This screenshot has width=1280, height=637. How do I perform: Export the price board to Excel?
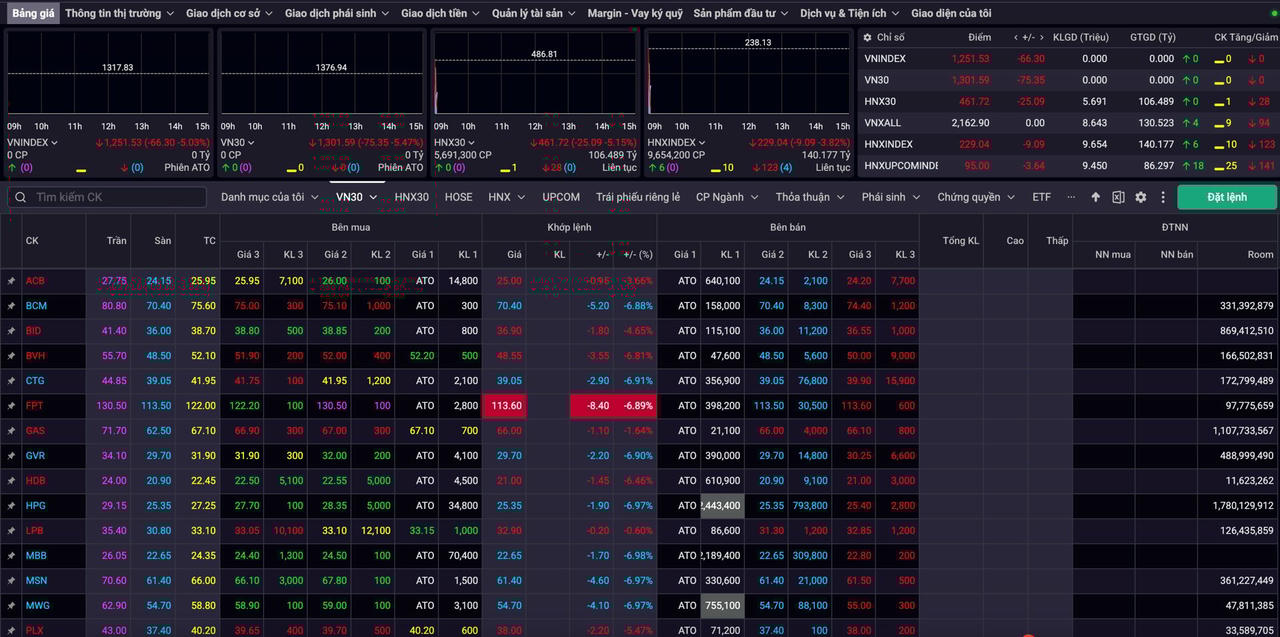(1118, 197)
